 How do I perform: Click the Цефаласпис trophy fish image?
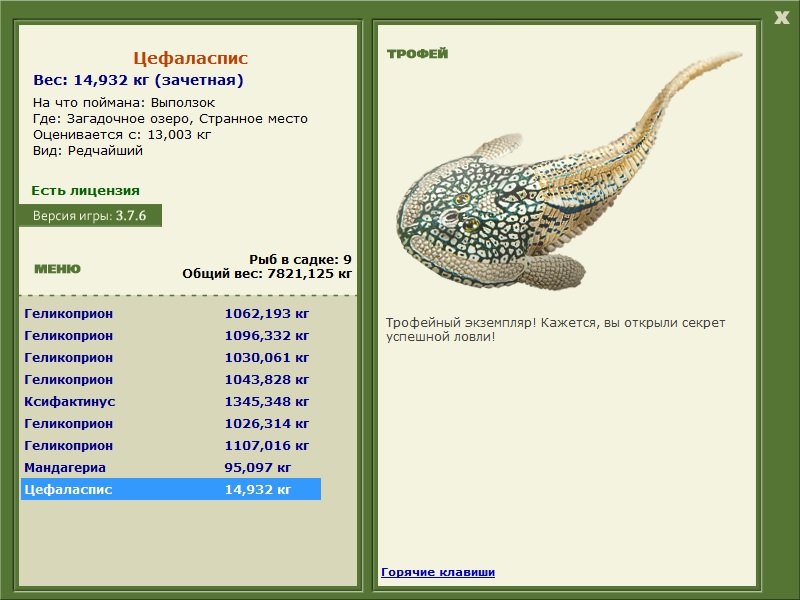pyautogui.click(x=568, y=171)
